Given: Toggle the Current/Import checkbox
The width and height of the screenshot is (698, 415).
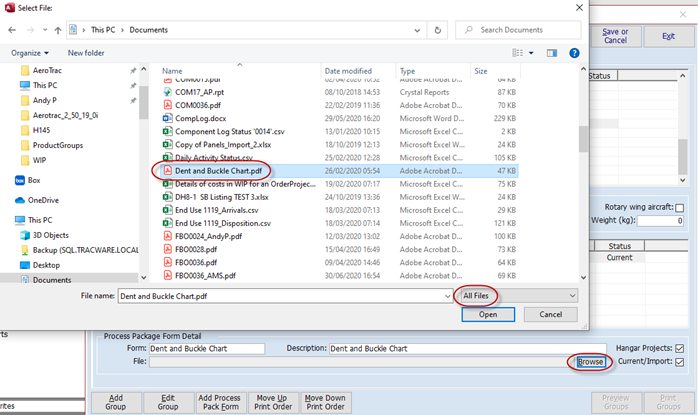Looking at the screenshot, I should tap(680, 360).
